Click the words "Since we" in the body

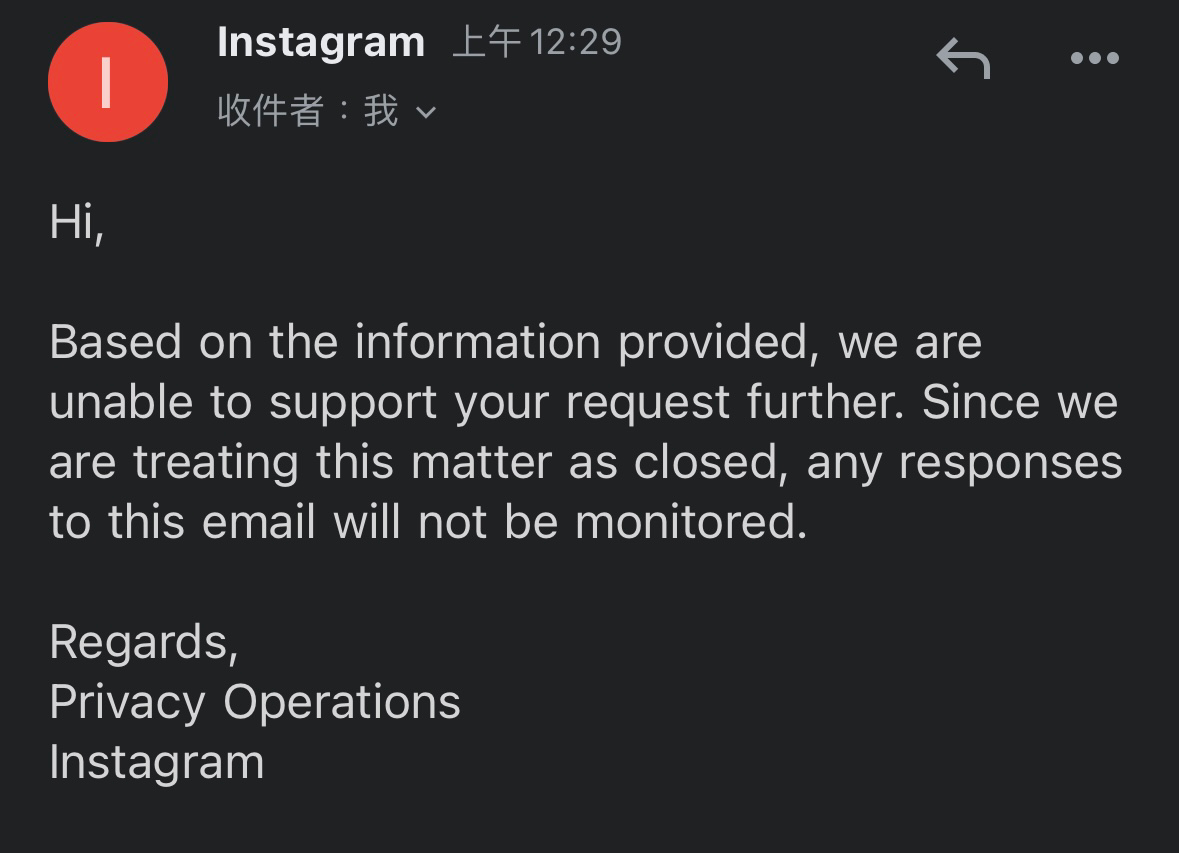(1020, 402)
